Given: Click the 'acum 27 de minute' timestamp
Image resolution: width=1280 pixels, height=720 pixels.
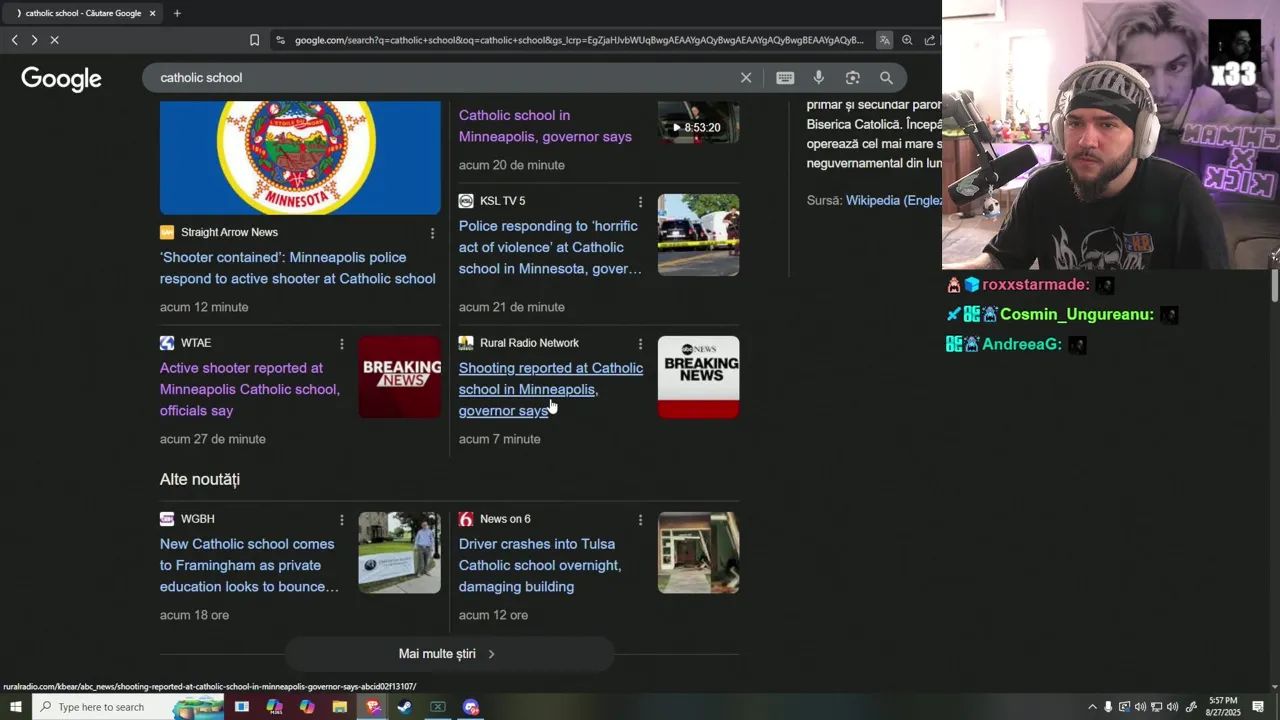Looking at the screenshot, I should [x=213, y=439].
